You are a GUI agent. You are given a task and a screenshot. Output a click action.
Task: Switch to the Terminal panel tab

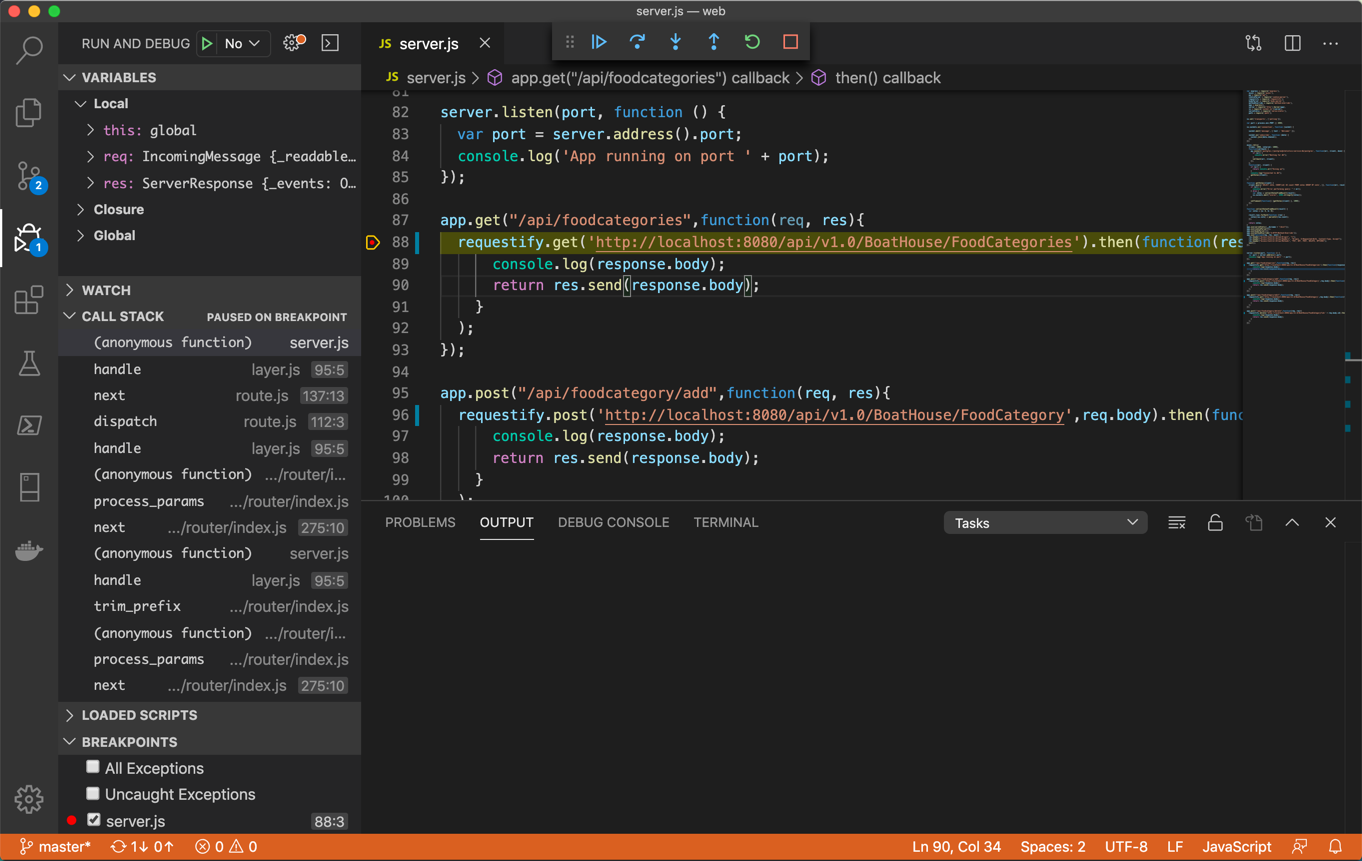coord(725,523)
